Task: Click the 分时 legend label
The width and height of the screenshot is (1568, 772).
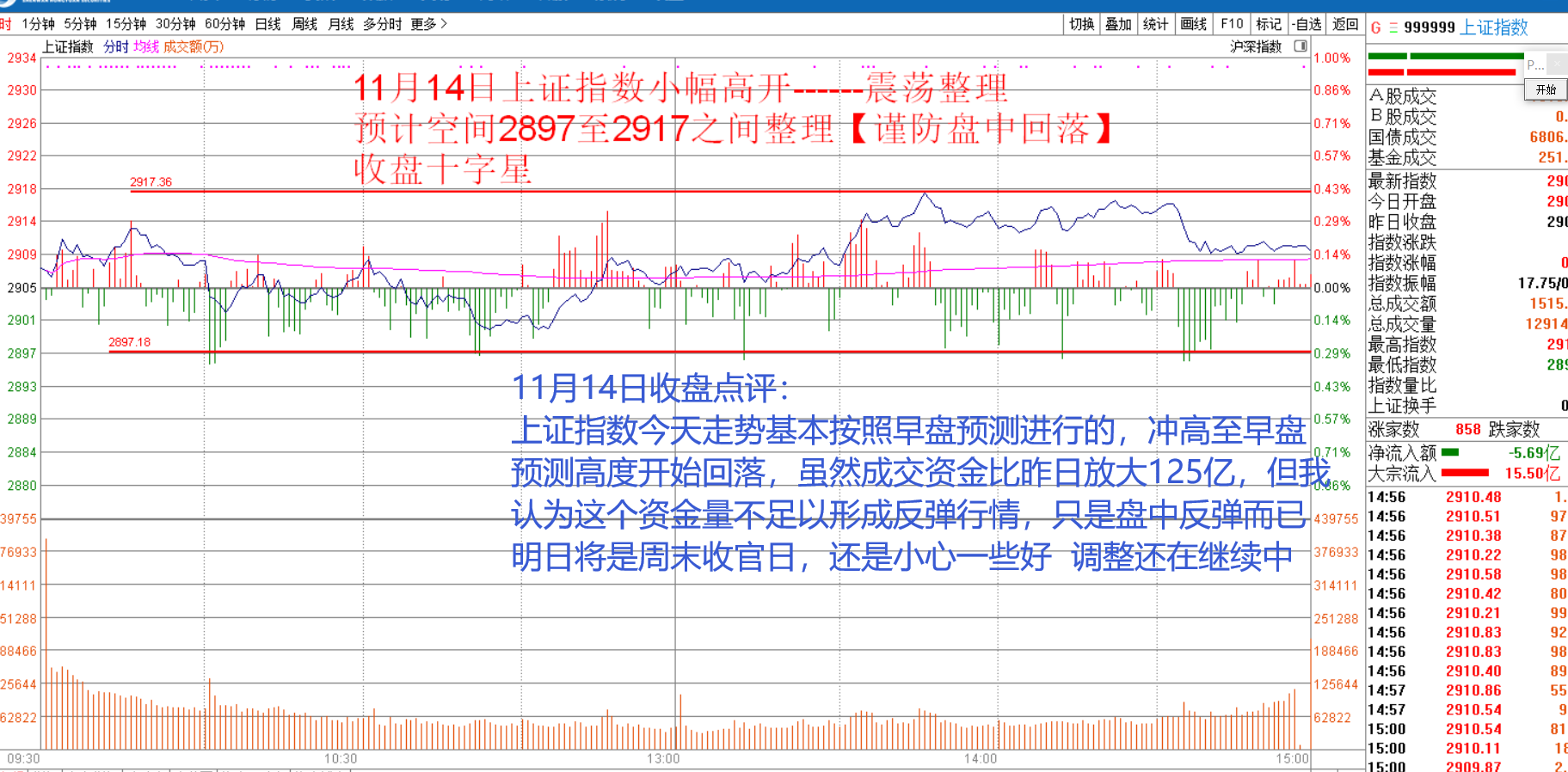Action: pos(117,46)
